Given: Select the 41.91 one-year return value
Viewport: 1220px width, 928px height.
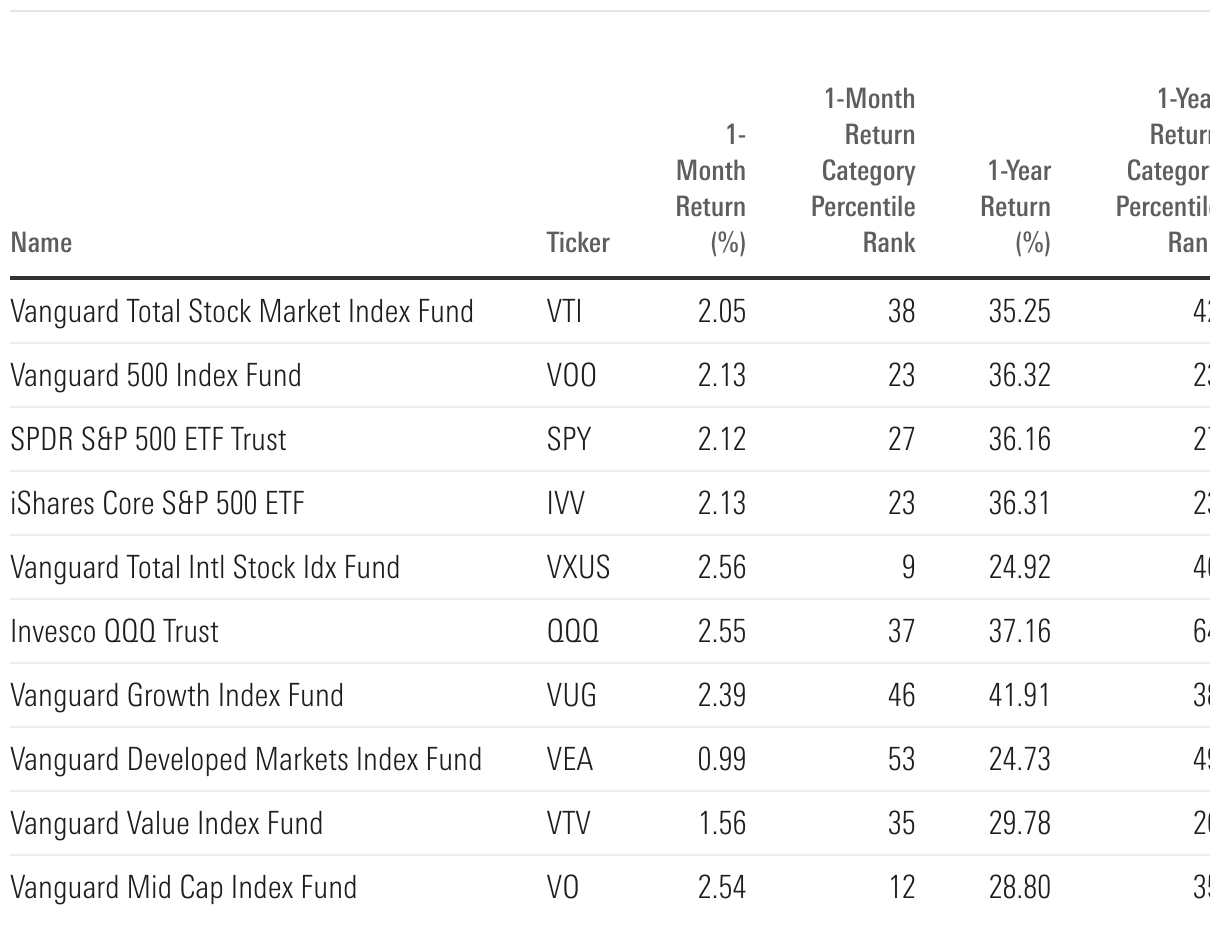Looking at the screenshot, I should click(x=1020, y=696).
